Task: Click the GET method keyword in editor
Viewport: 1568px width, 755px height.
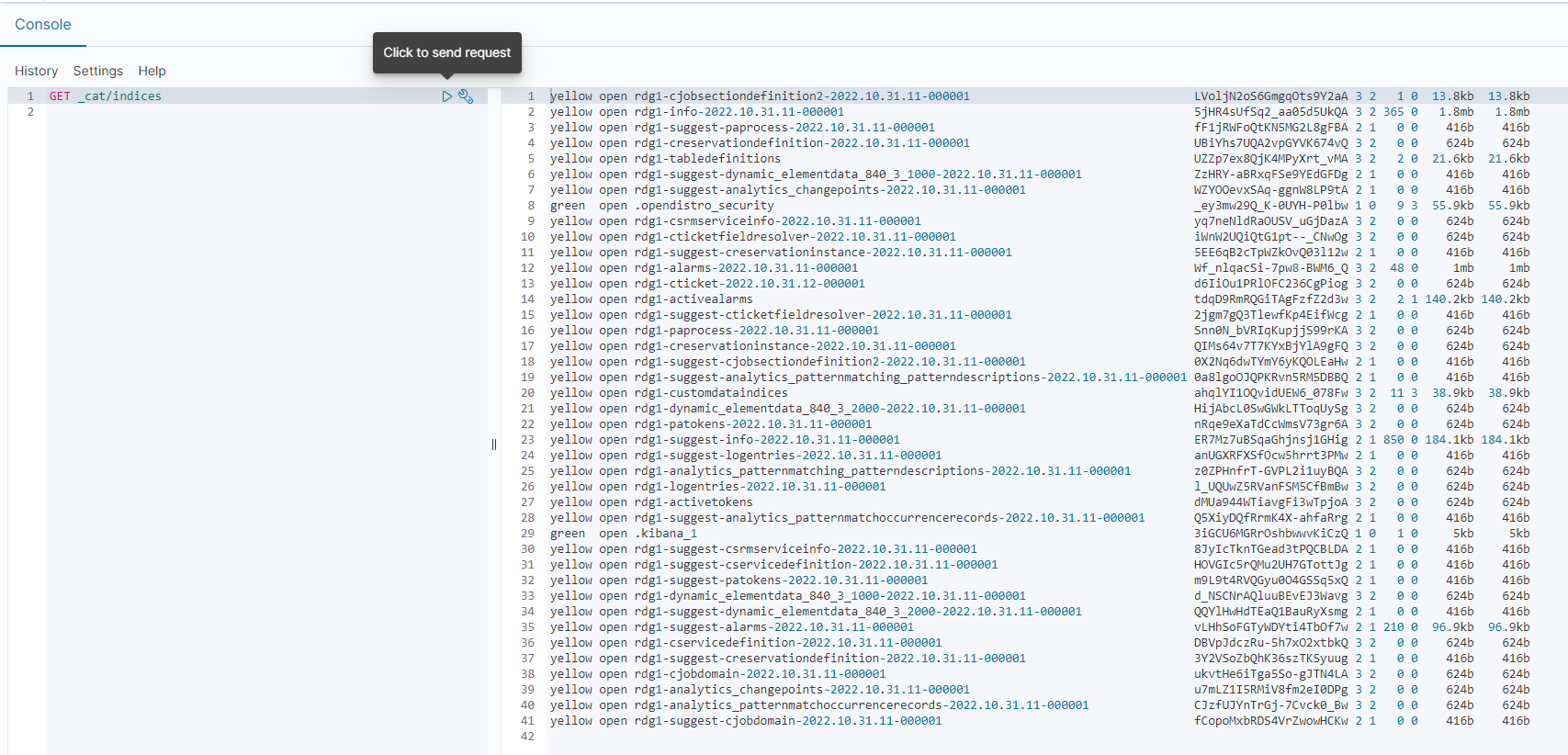Action: pyautogui.click(x=60, y=96)
